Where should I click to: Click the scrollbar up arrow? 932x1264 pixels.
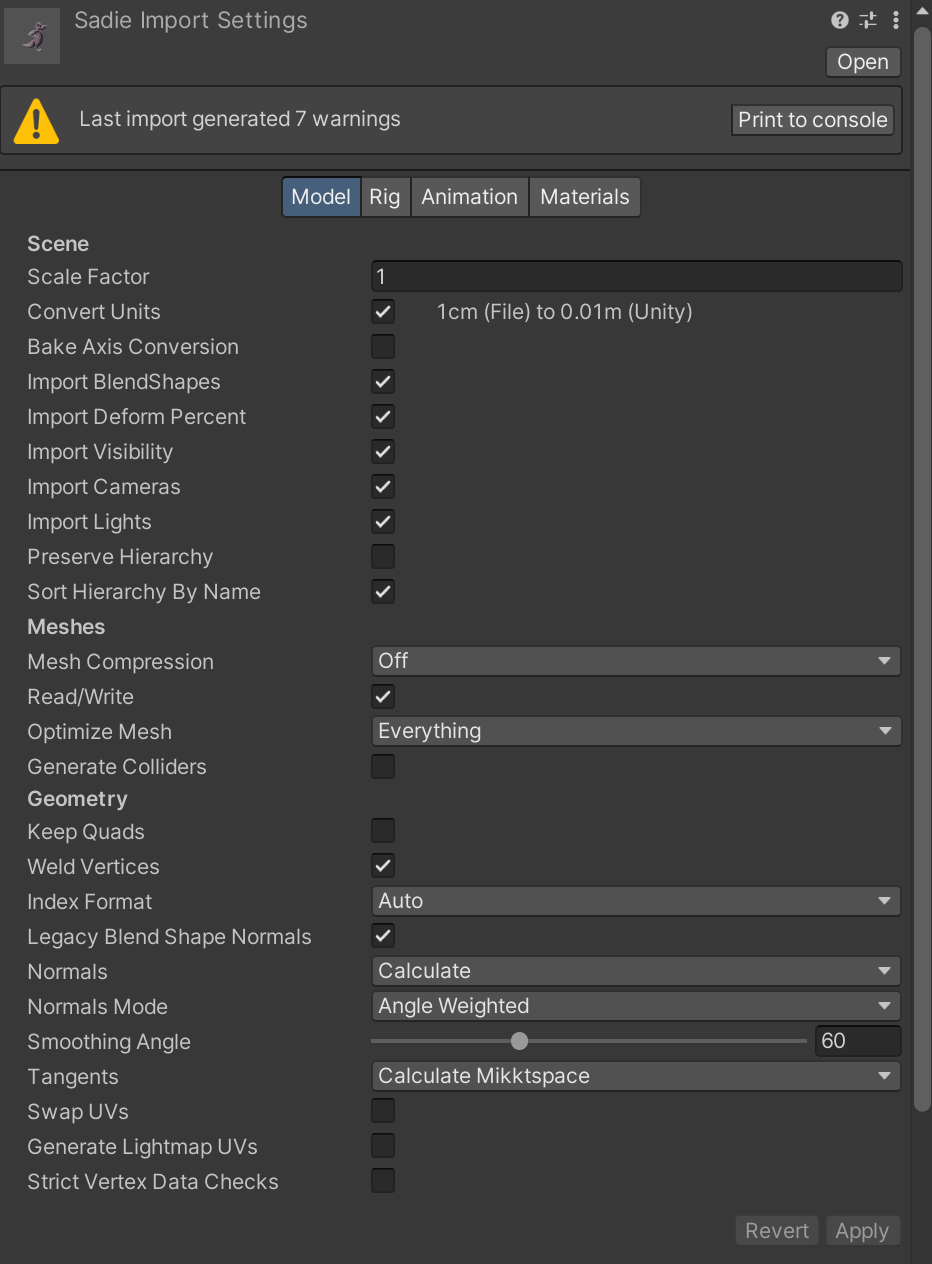tap(922, 12)
